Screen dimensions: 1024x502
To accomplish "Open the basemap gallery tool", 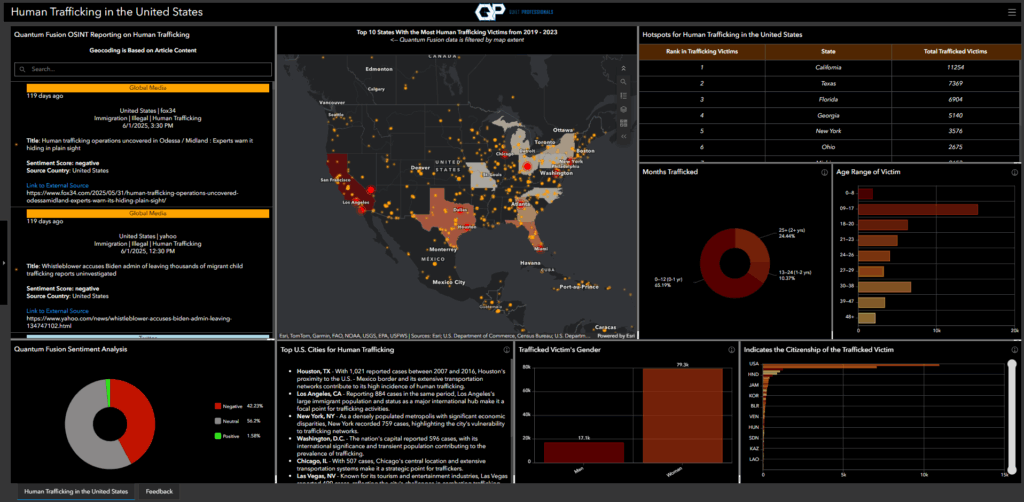I will point(623,123).
